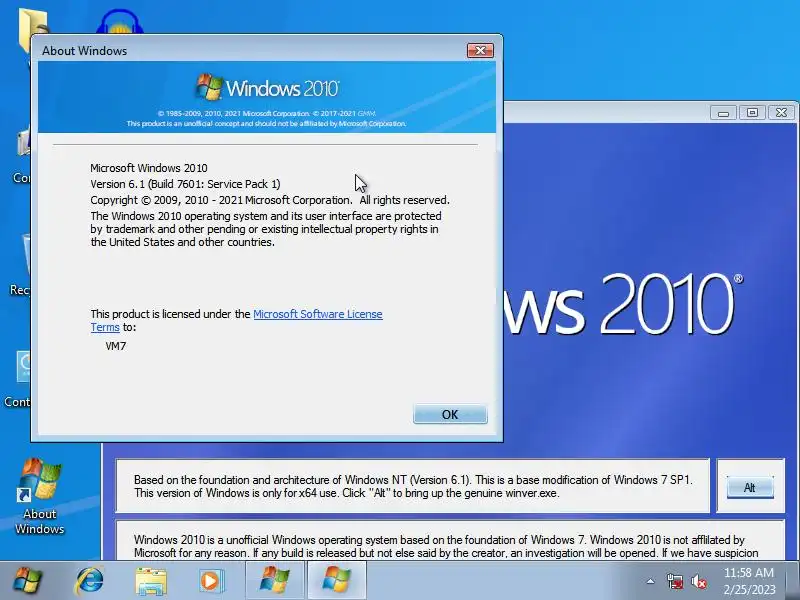Launch Internet Explorer from taskbar

pyautogui.click(x=89, y=581)
